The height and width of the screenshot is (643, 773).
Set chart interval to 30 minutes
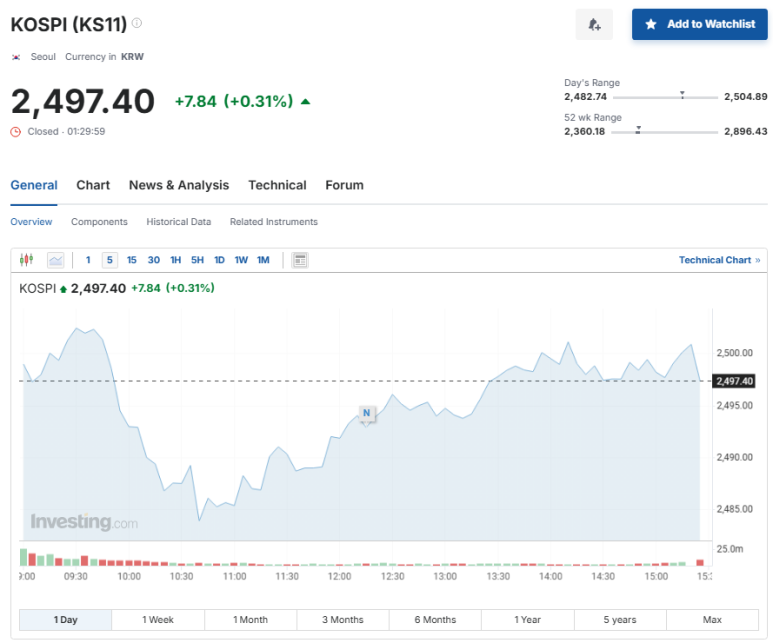(x=154, y=260)
